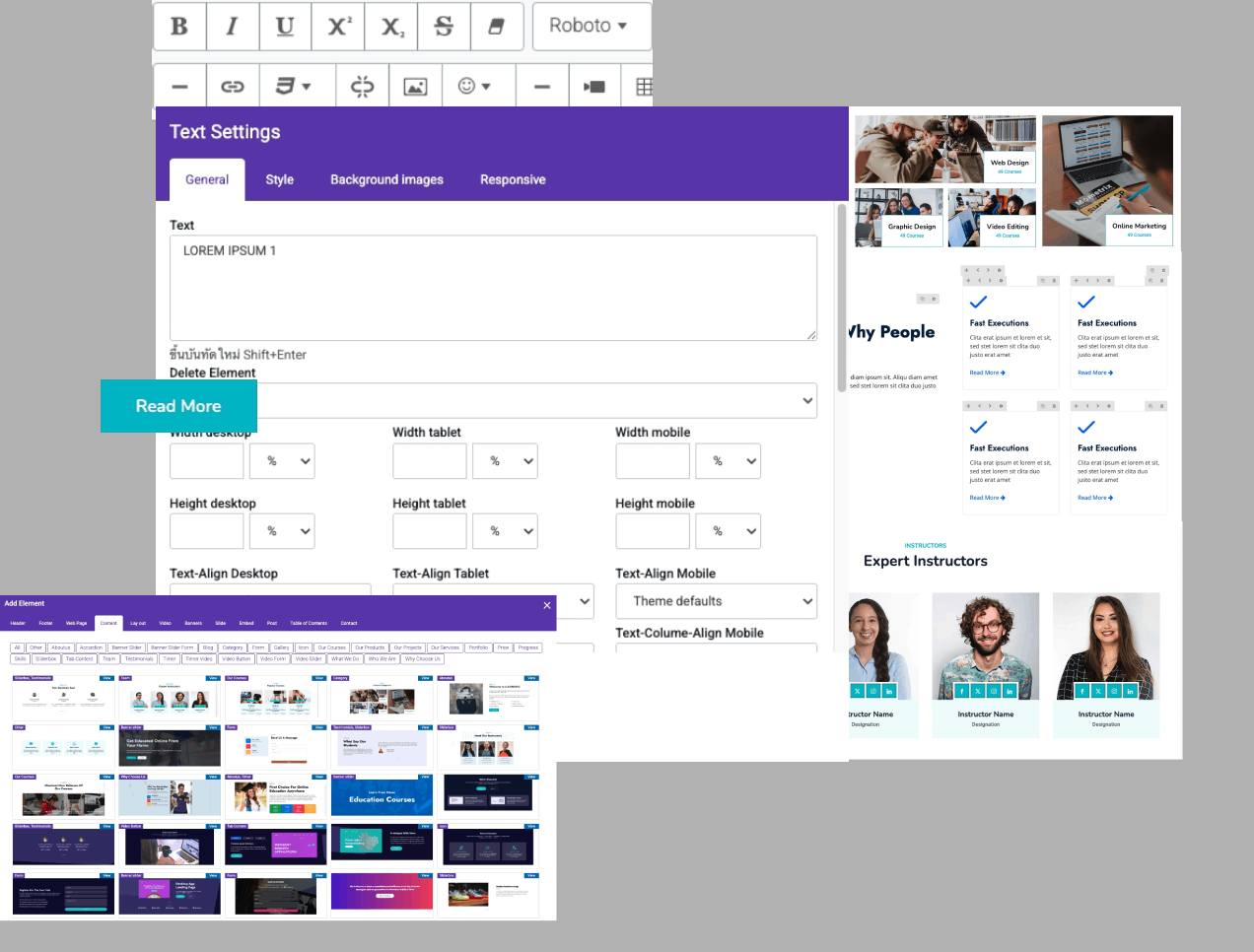Insert an image from the toolbar
1254x952 pixels.
tap(415, 87)
